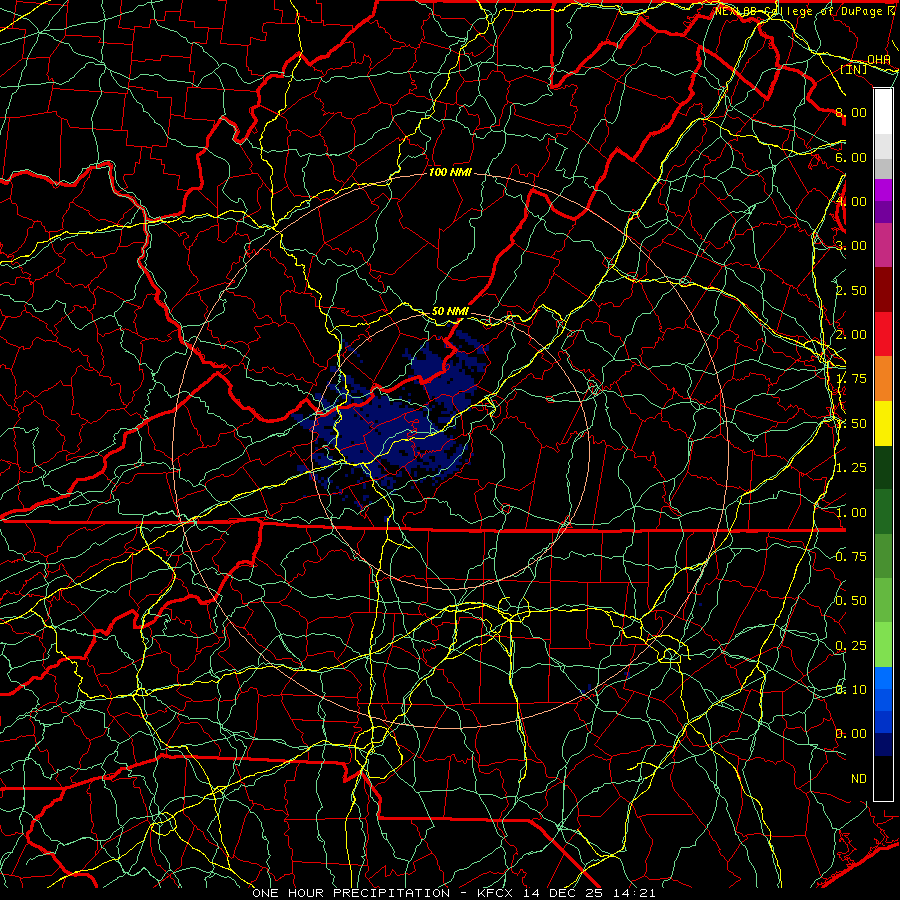This screenshot has height=900, width=900.
Task: Click the 3.00 legend value
Action: (851, 246)
